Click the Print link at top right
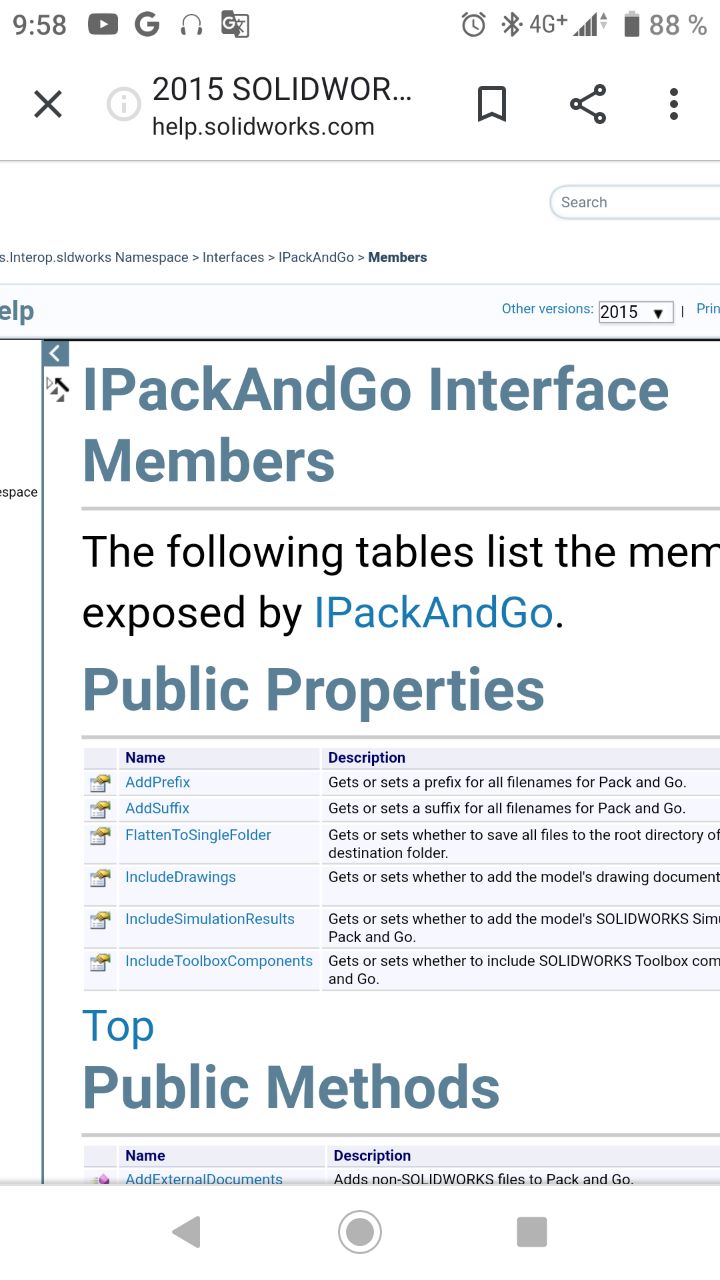The height and width of the screenshot is (1280, 720). [708, 309]
